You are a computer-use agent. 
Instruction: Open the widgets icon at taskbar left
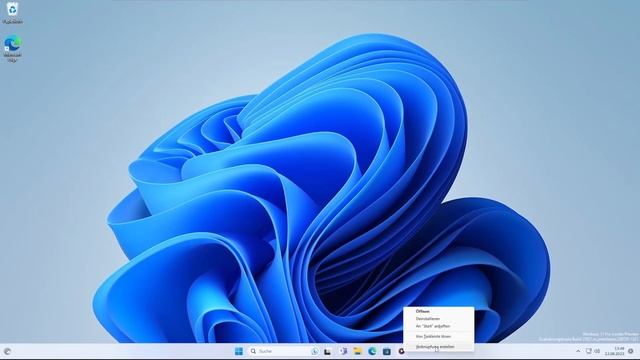7,351
